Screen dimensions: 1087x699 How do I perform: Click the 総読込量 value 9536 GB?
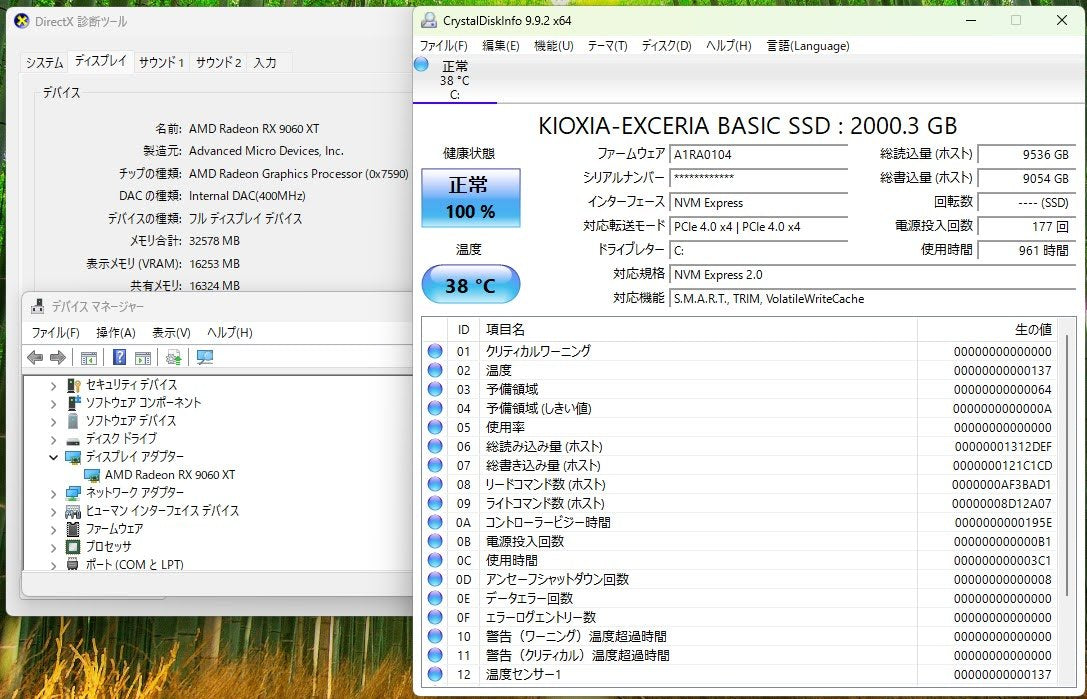(x=1027, y=155)
